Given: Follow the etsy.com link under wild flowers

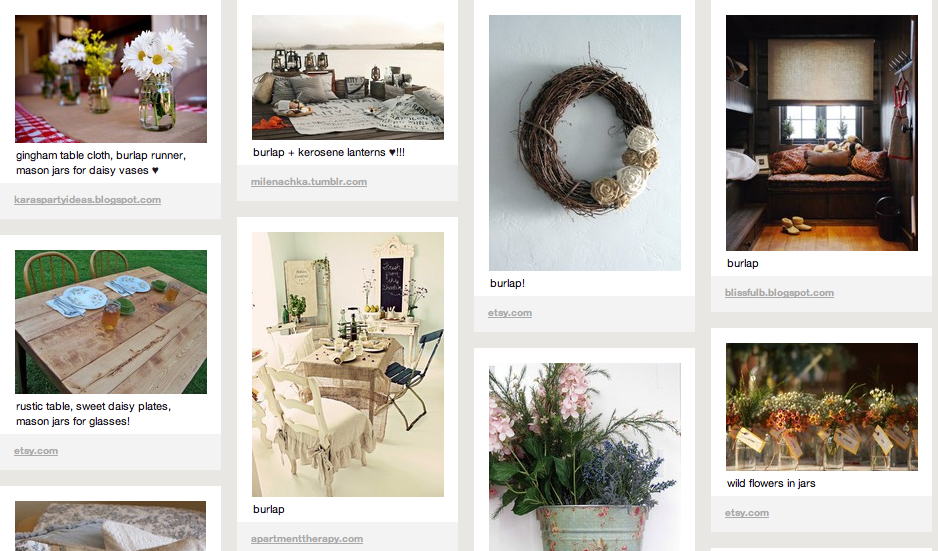Looking at the screenshot, I should pyautogui.click(x=747, y=513).
